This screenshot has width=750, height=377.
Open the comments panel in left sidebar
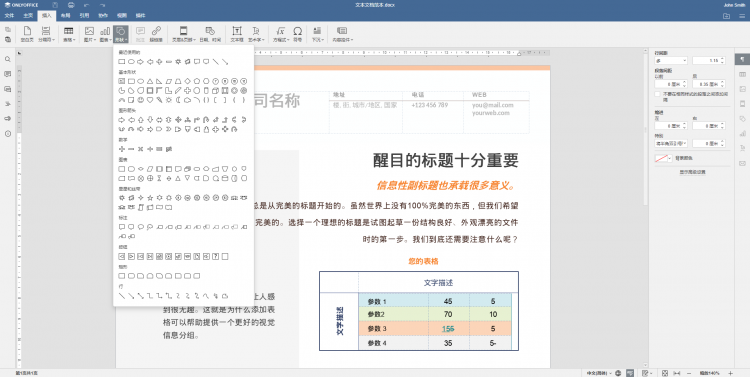8,74
